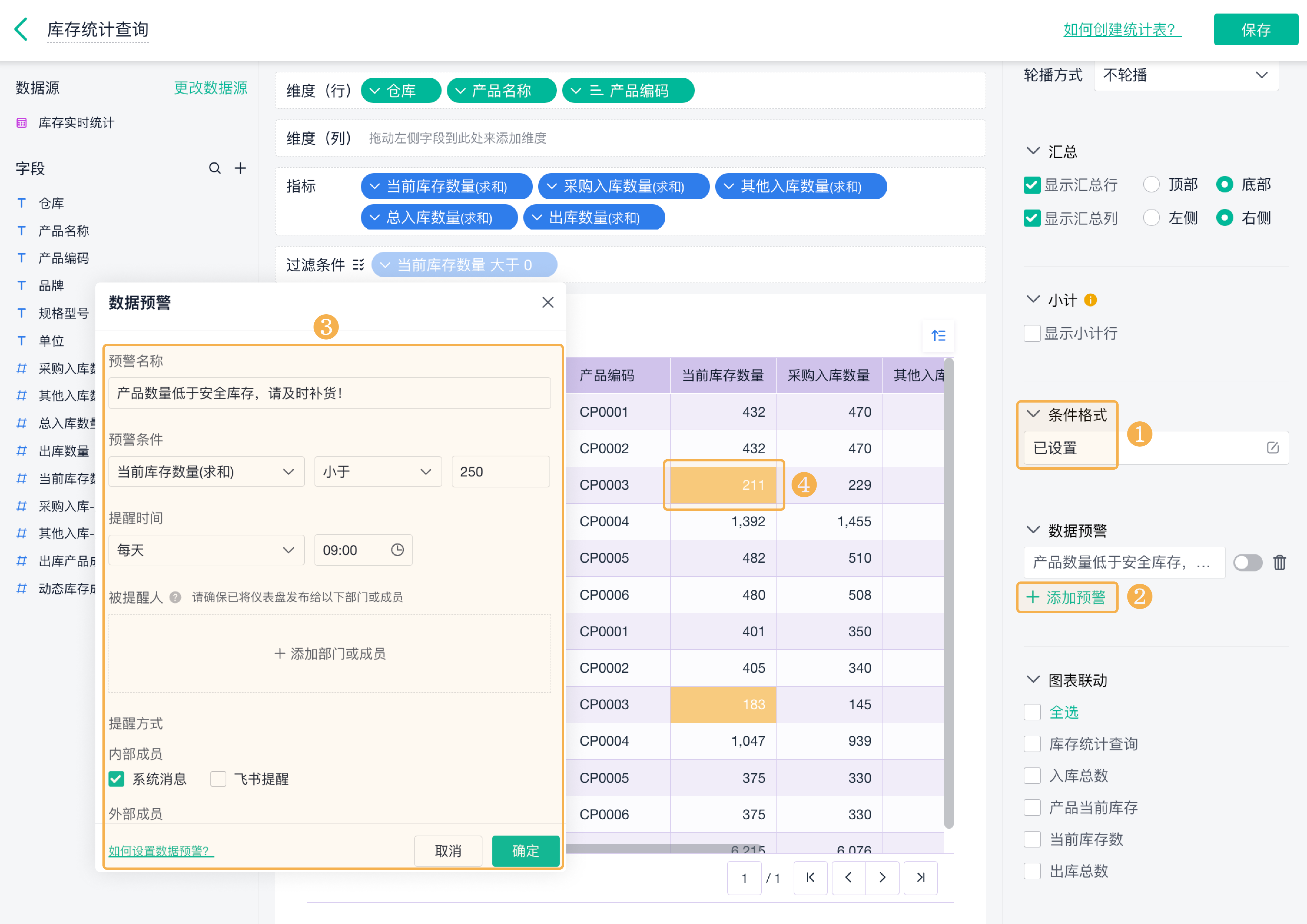Image resolution: width=1307 pixels, height=924 pixels.
Task: Toggle the 产品数量低于安全库存 alert switch
Action: pyautogui.click(x=1247, y=563)
